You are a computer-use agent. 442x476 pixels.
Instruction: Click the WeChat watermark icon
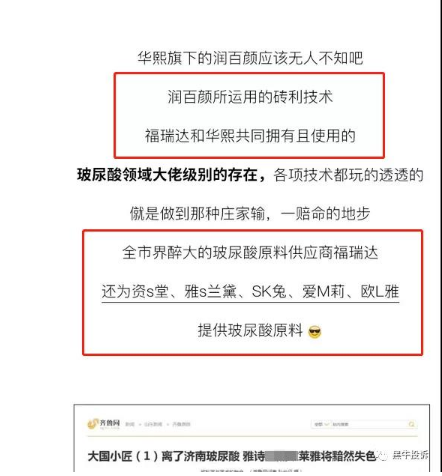coord(383,455)
